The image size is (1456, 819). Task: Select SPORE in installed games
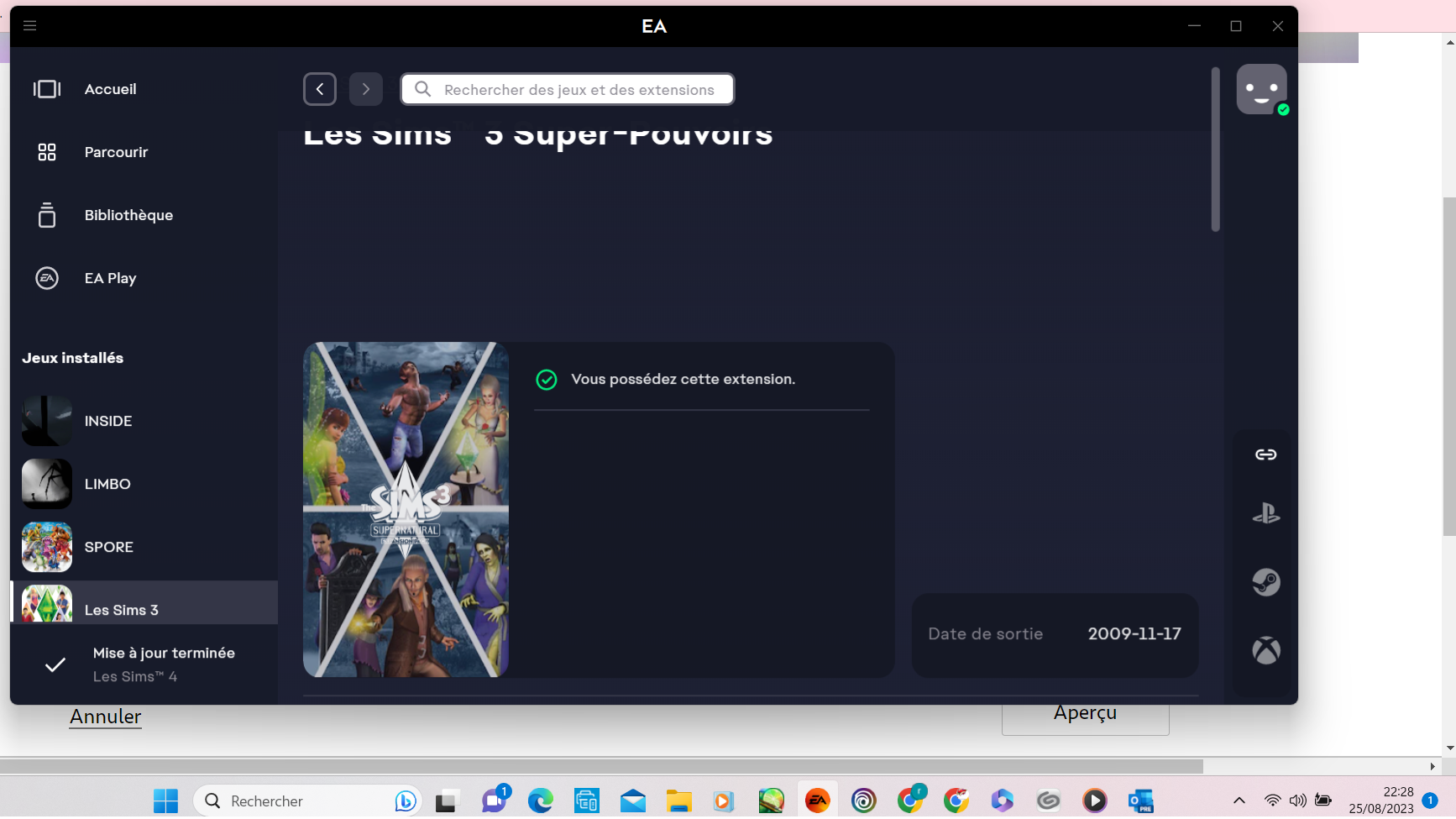pos(144,547)
